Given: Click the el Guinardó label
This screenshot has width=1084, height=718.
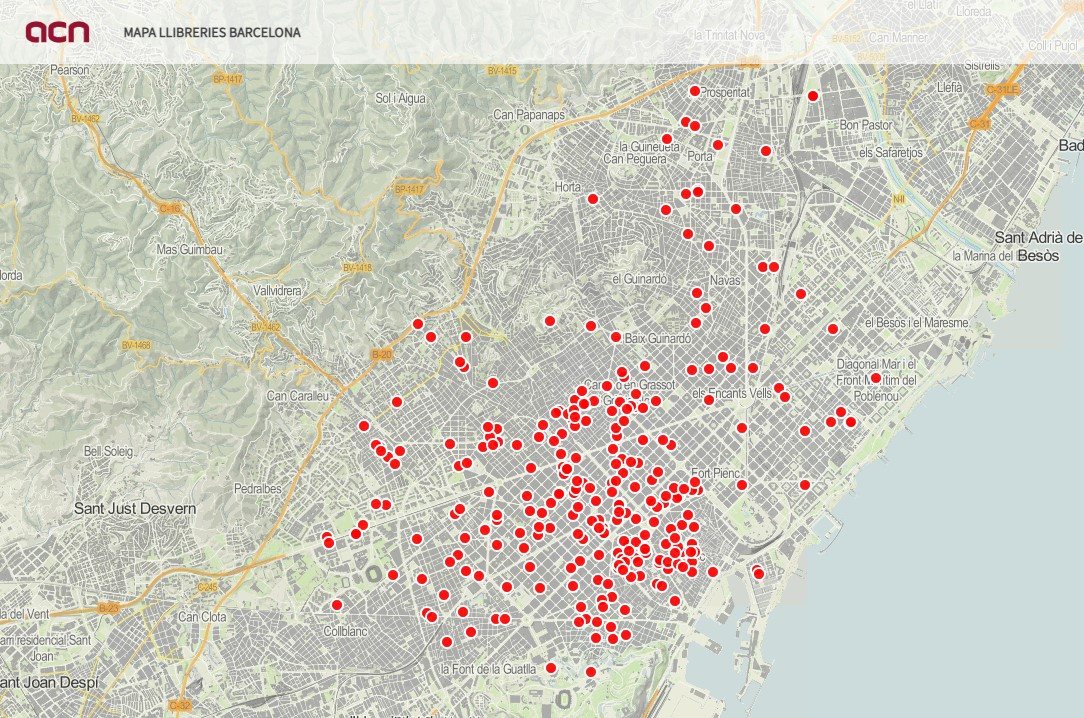Looking at the screenshot, I should pyautogui.click(x=639, y=279).
